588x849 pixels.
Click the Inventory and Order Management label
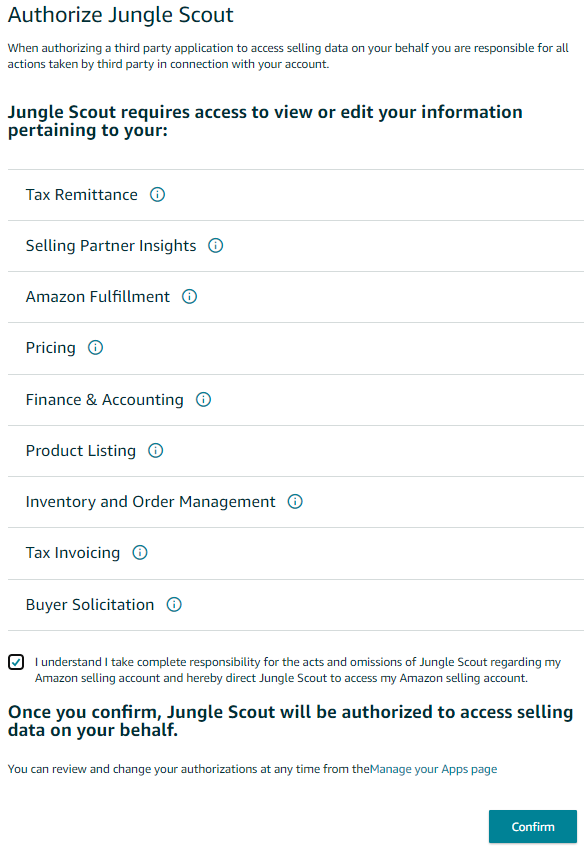click(151, 502)
